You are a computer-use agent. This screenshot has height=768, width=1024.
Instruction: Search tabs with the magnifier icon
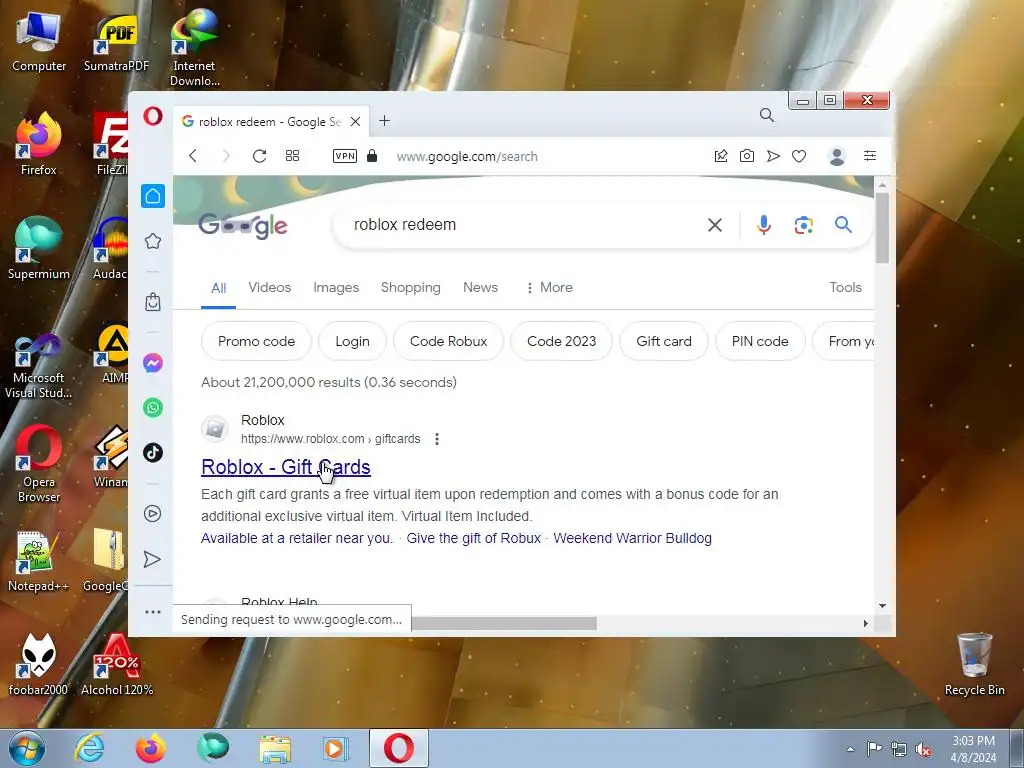coord(767,116)
